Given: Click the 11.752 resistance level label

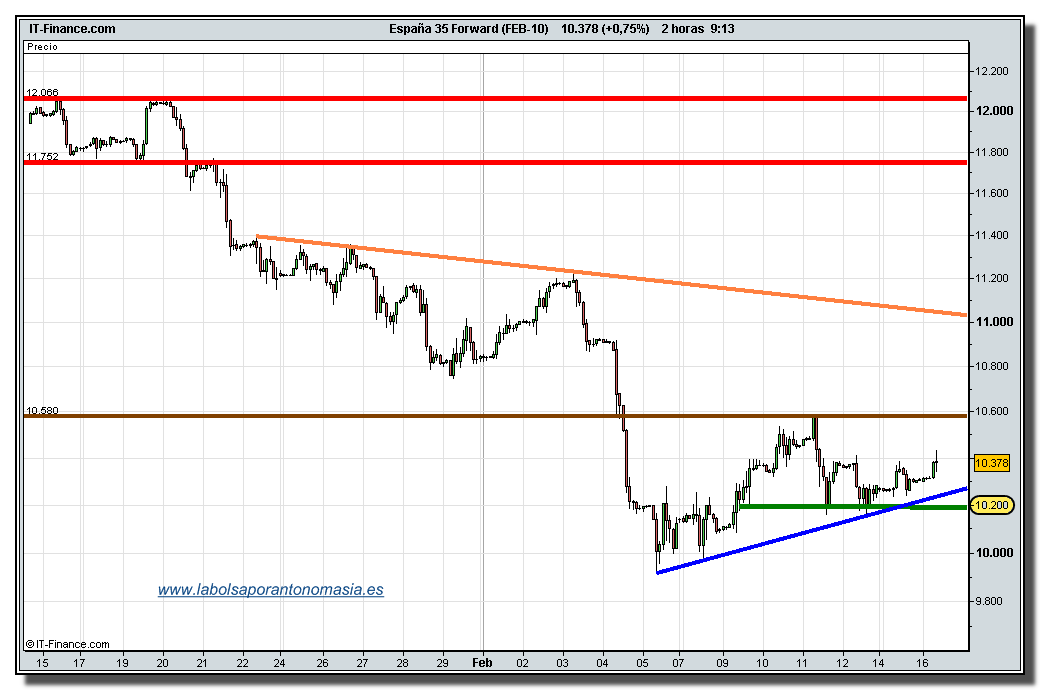Looking at the screenshot, I should (42, 157).
